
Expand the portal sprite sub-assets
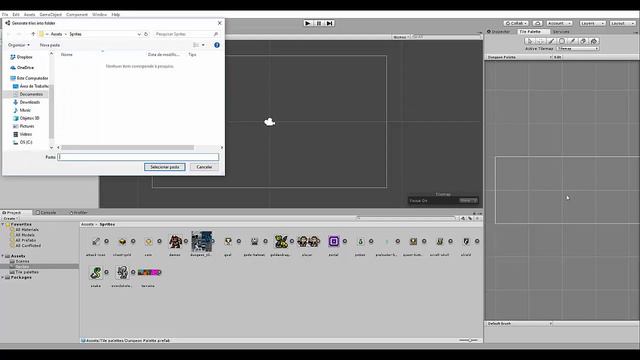click(345, 241)
